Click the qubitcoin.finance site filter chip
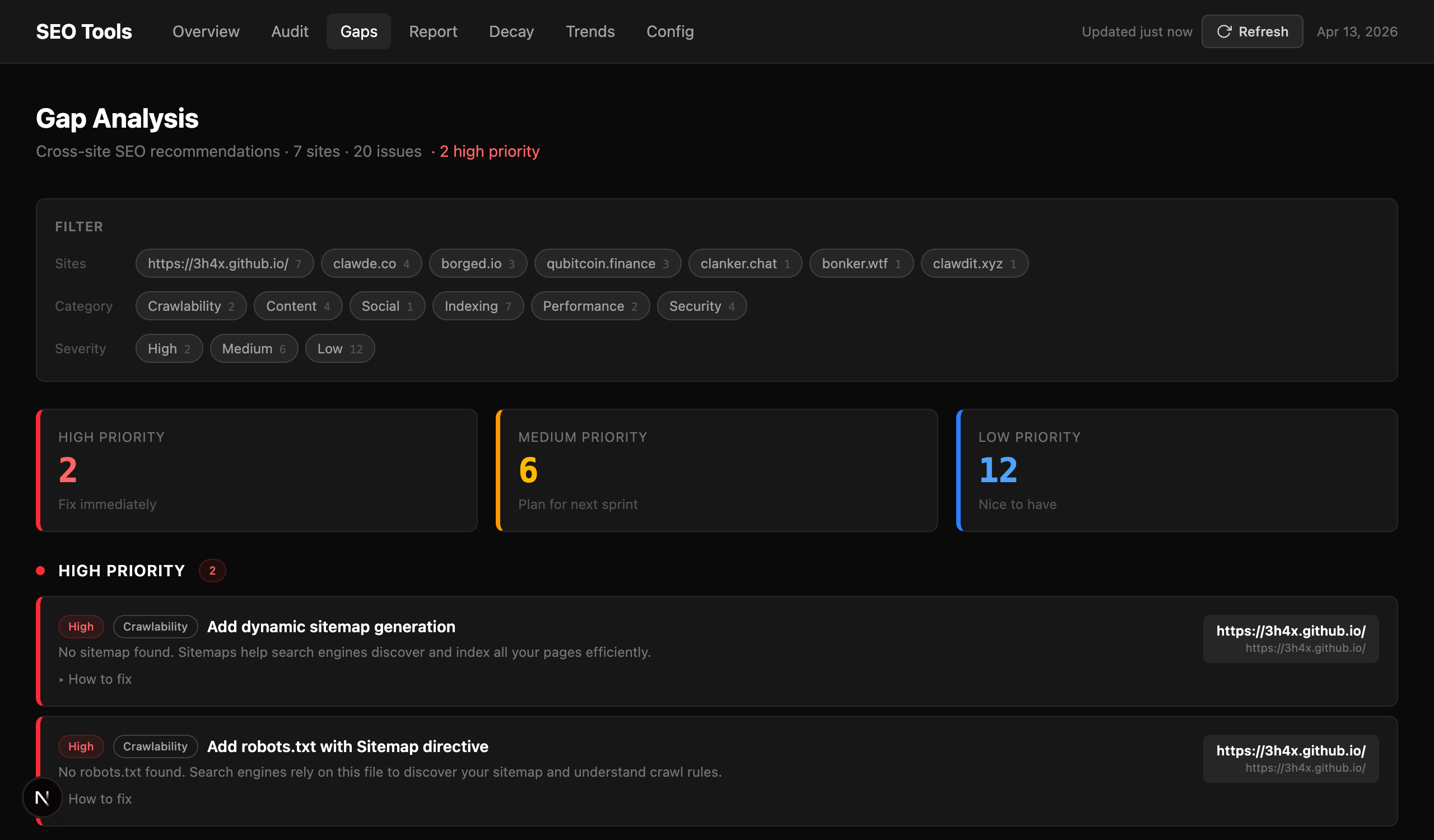1434x840 pixels. click(607, 263)
